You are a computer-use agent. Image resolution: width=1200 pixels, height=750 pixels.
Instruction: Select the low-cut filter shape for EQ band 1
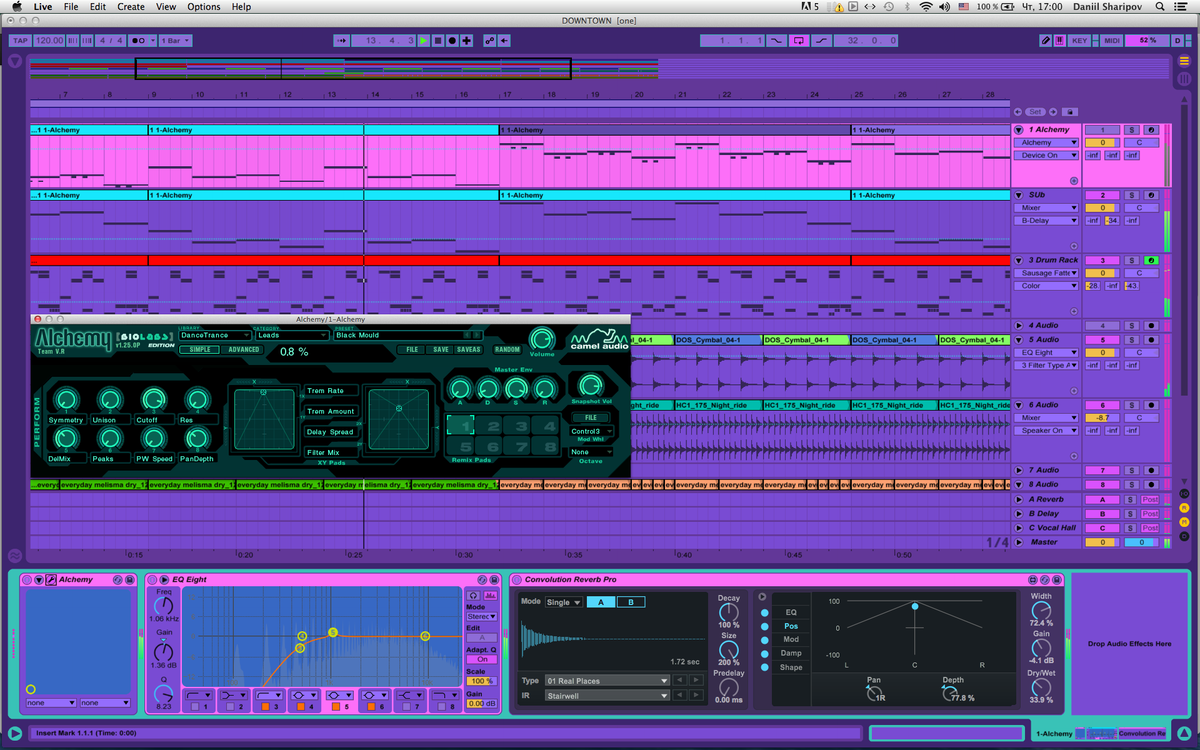[198, 695]
